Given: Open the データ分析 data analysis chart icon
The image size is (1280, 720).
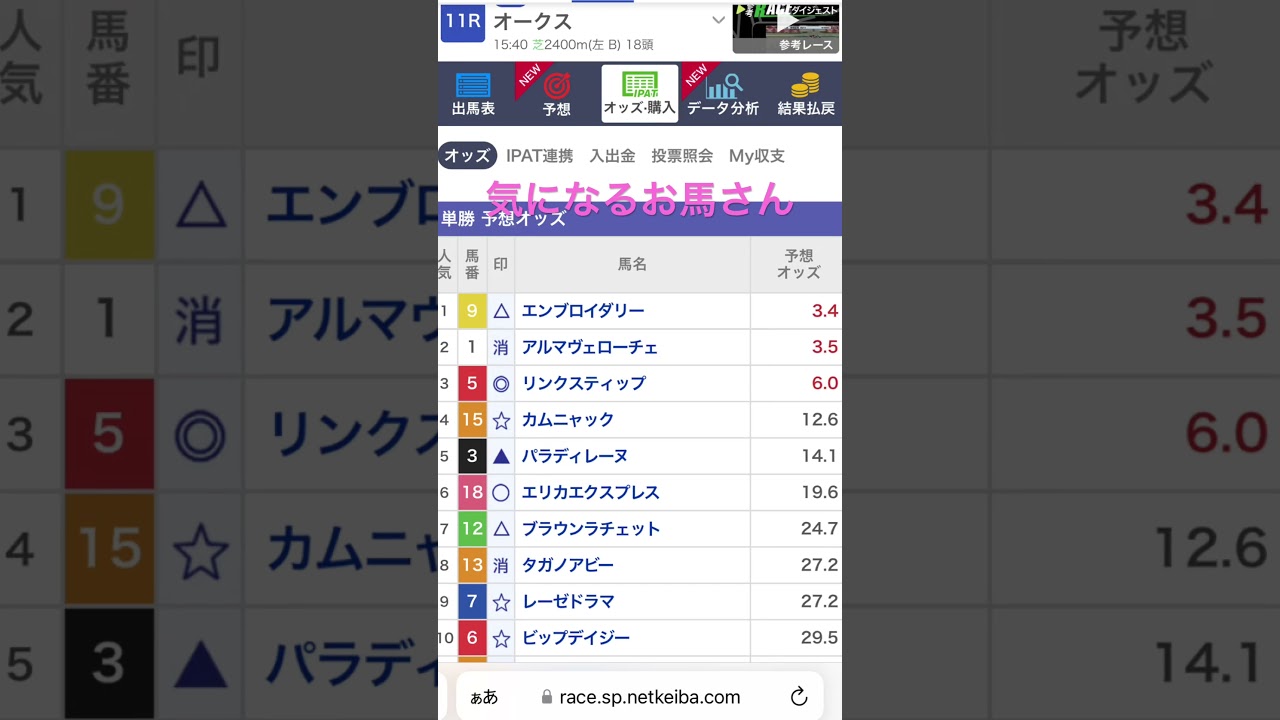Looking at the screenshot, I should [722, 93].
